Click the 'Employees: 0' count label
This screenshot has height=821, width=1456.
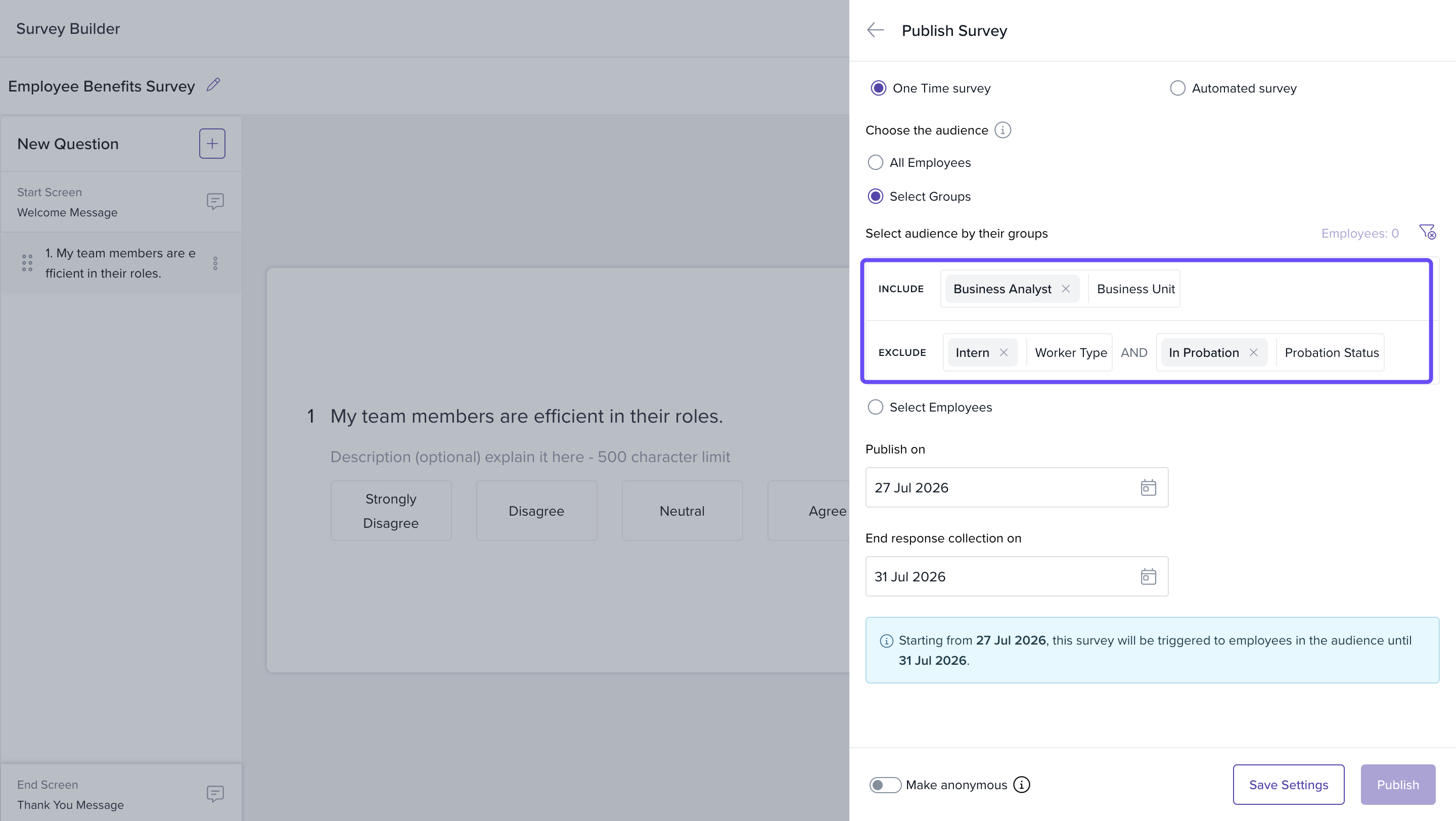(x=1360, y=234)
